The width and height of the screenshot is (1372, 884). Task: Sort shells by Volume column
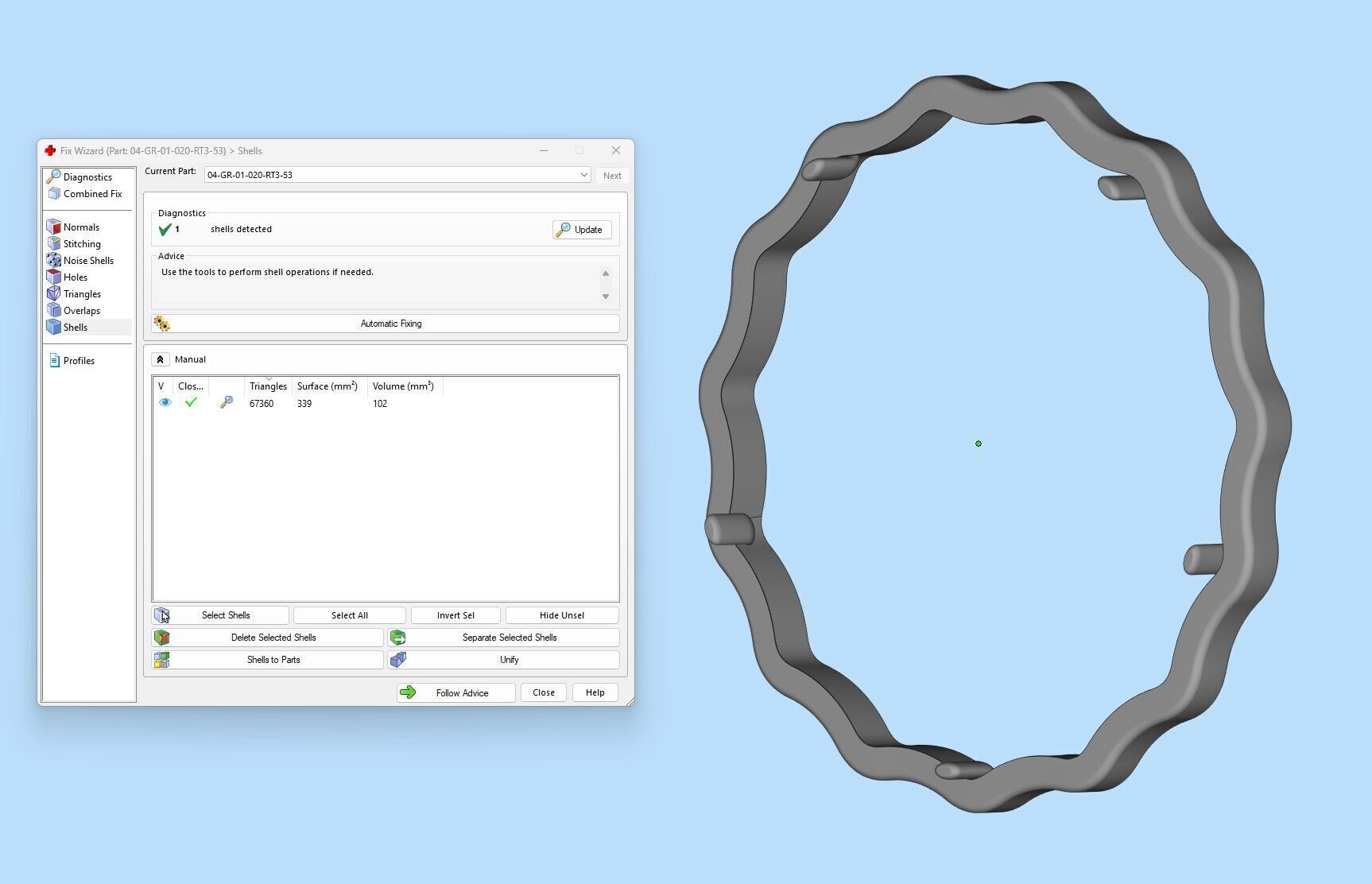[403, 386]
